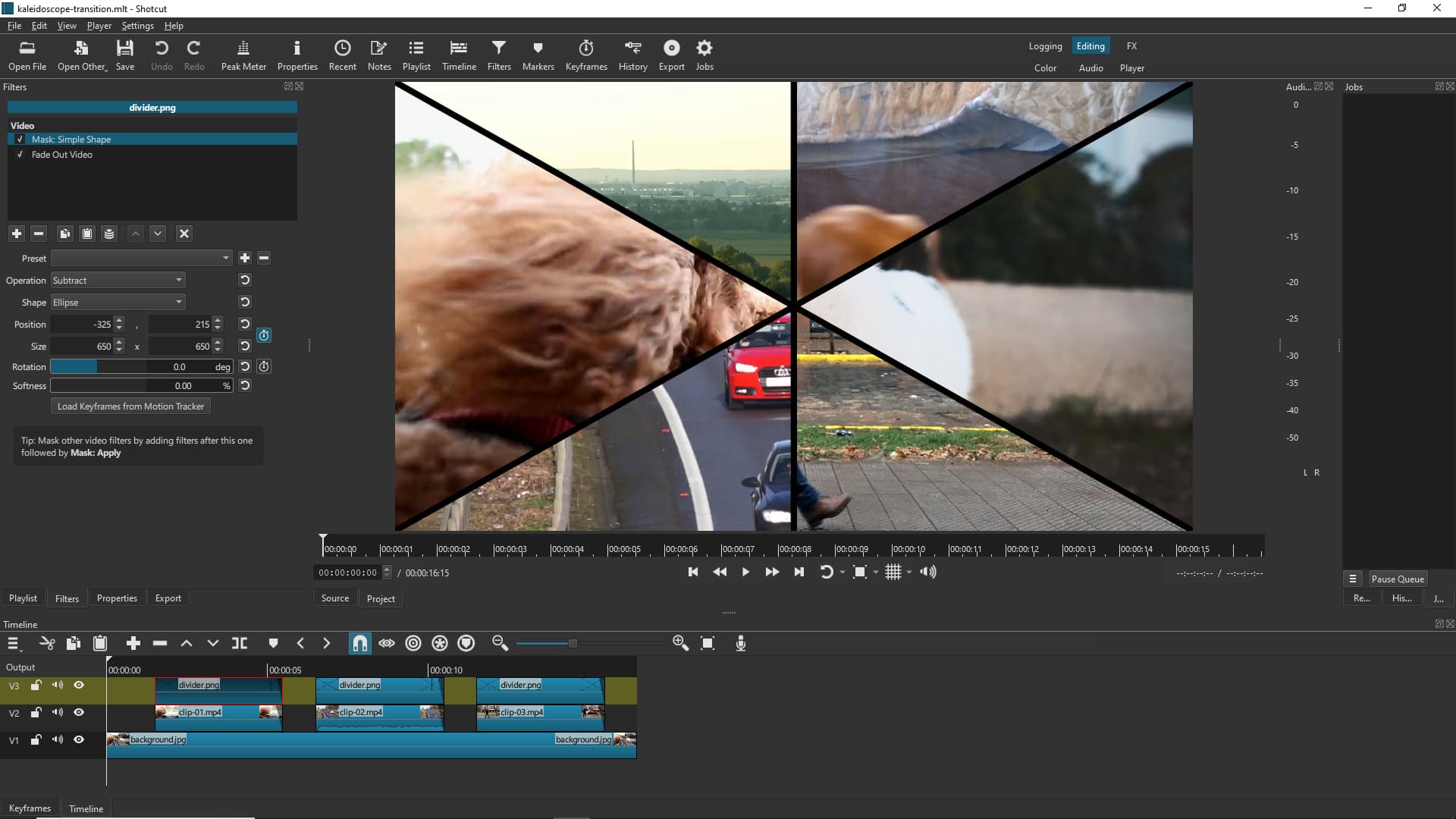The width and height of the screenshot is (1456, 819).
Task: Toggle position keyframes stopwatch icon
Action: point(264,335)
